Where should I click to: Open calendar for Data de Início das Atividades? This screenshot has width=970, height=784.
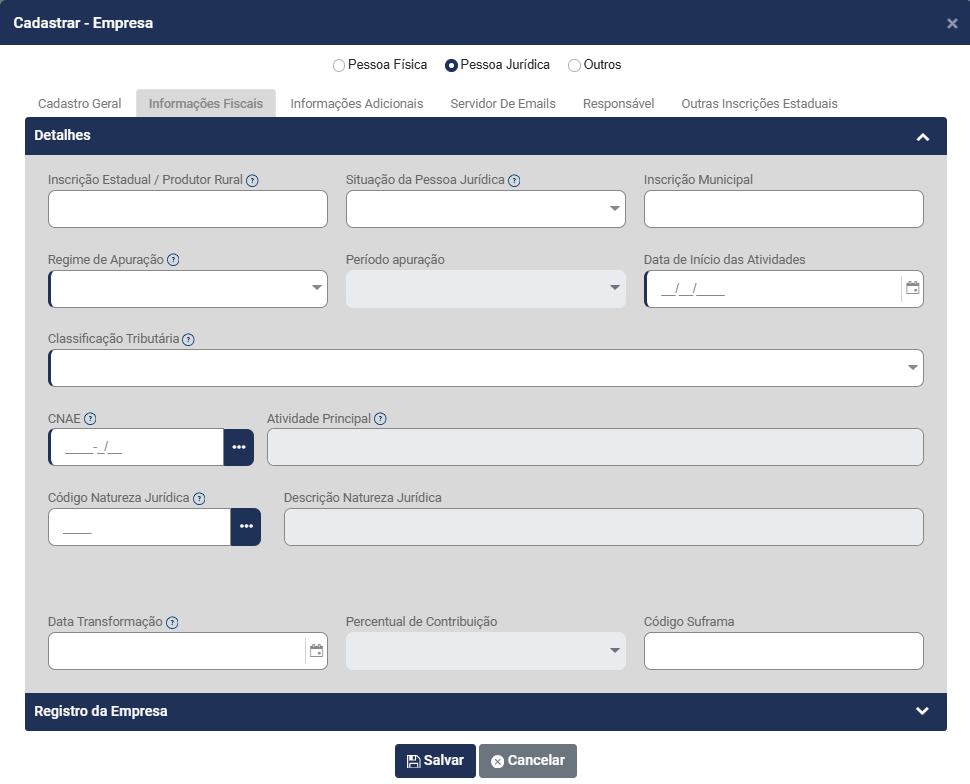tap(912, 288)
